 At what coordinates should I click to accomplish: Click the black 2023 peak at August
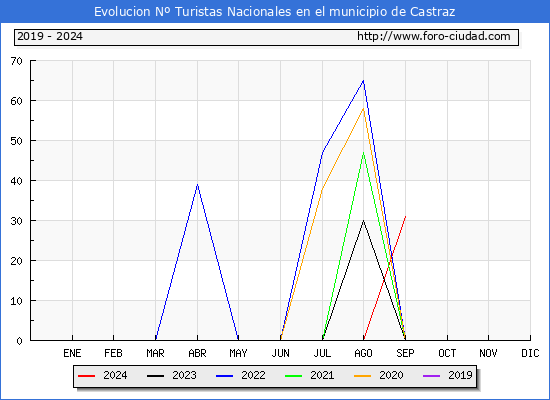coord(363,221)
